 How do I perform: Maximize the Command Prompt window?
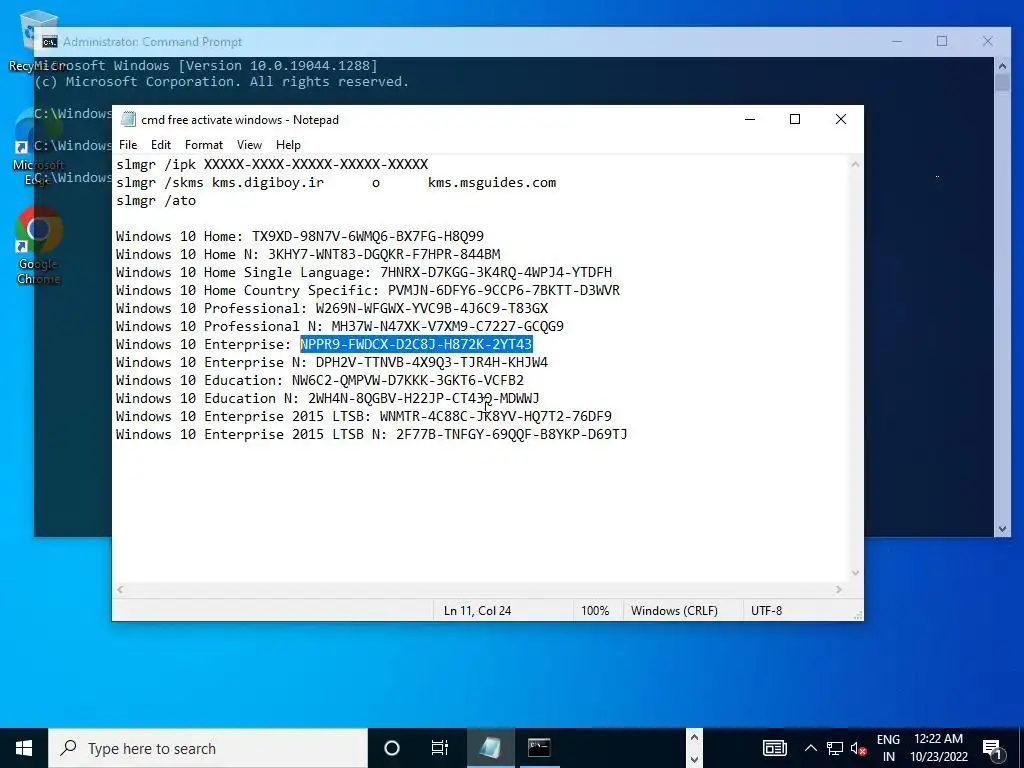(x=942, y=41)
